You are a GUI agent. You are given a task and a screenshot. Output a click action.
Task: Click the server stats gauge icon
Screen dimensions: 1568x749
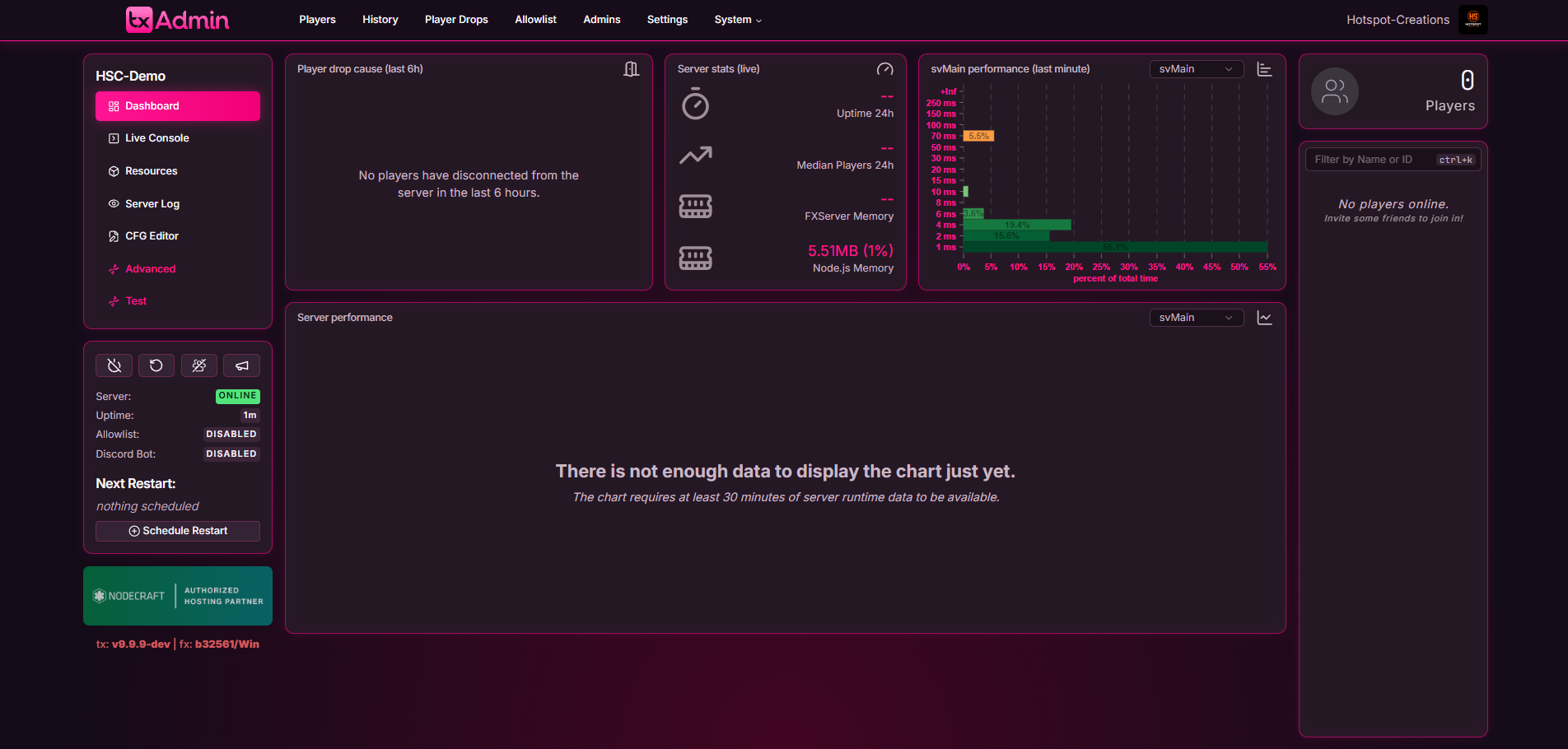click(885, 69)
